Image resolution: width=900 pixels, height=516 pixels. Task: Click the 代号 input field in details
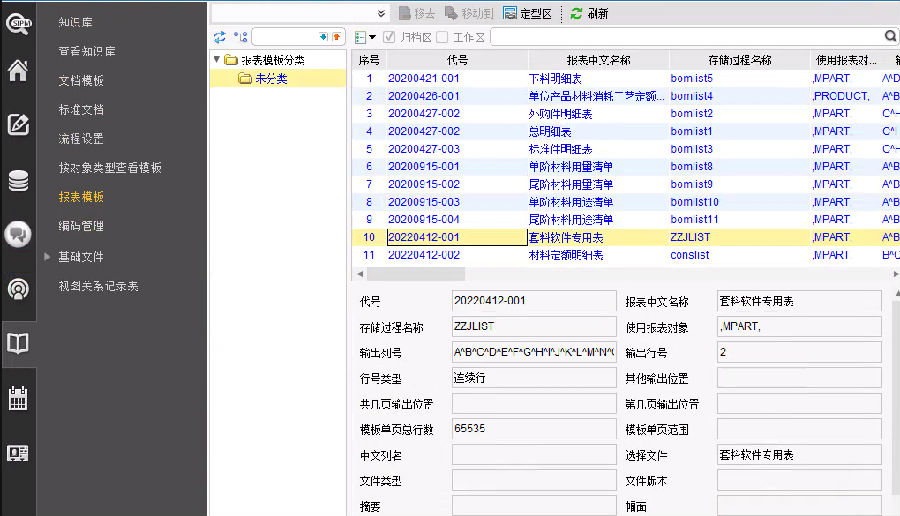534,301
